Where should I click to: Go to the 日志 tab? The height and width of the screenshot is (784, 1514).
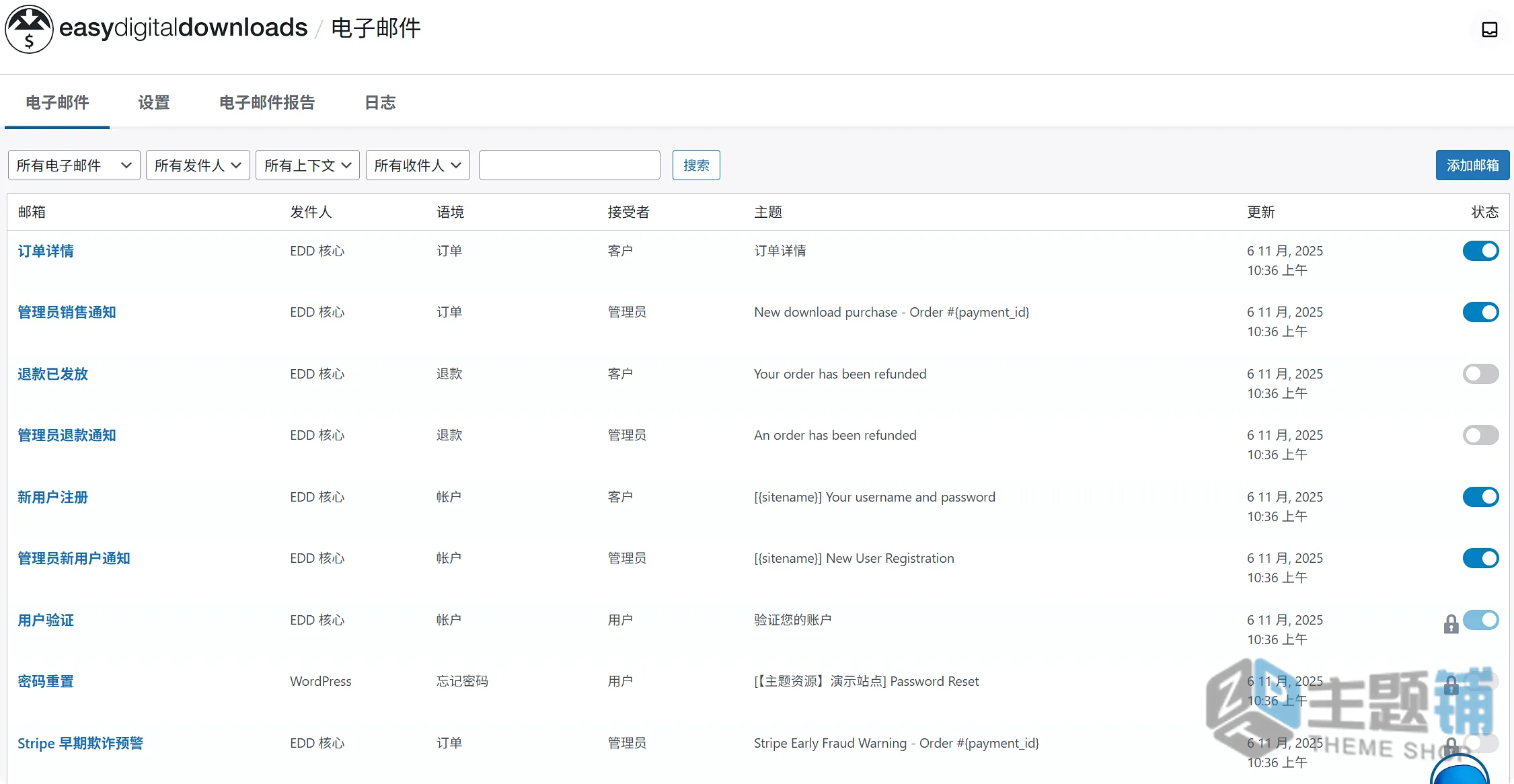click(x=380, y=102)
